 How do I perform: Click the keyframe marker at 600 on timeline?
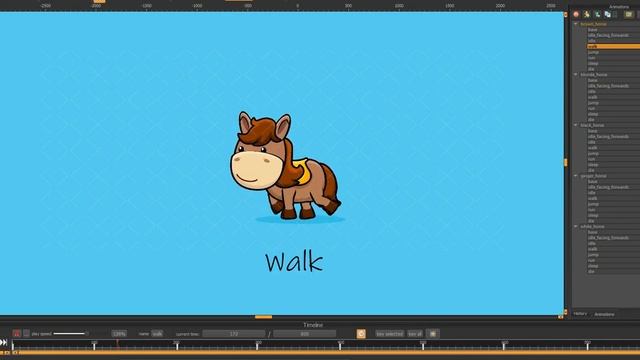[x=504, y=346]
